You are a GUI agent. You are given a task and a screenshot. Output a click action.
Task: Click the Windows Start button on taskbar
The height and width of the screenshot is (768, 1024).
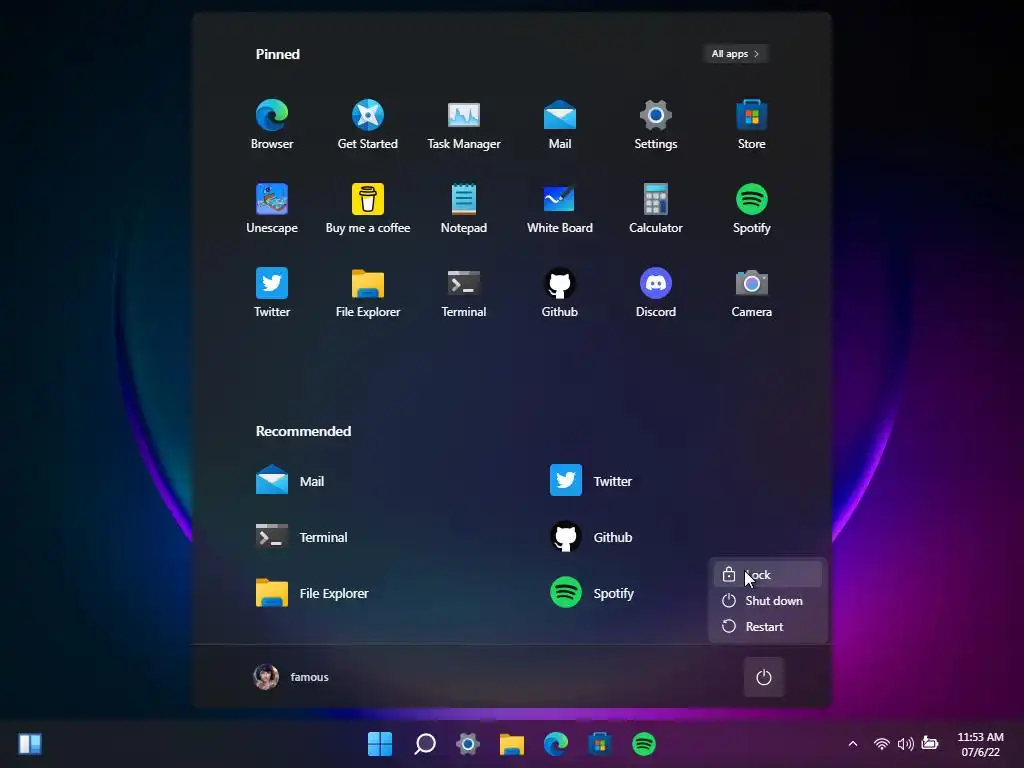tap(380, 744)
